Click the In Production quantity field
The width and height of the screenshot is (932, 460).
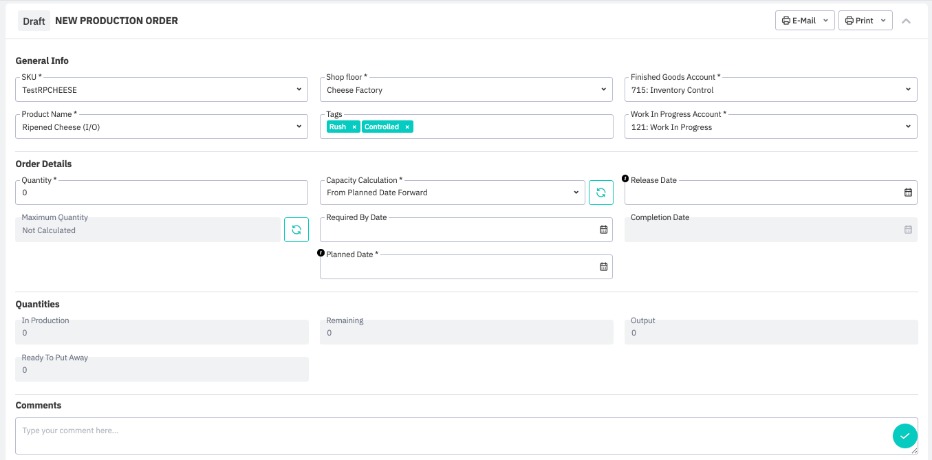point(162,332)
